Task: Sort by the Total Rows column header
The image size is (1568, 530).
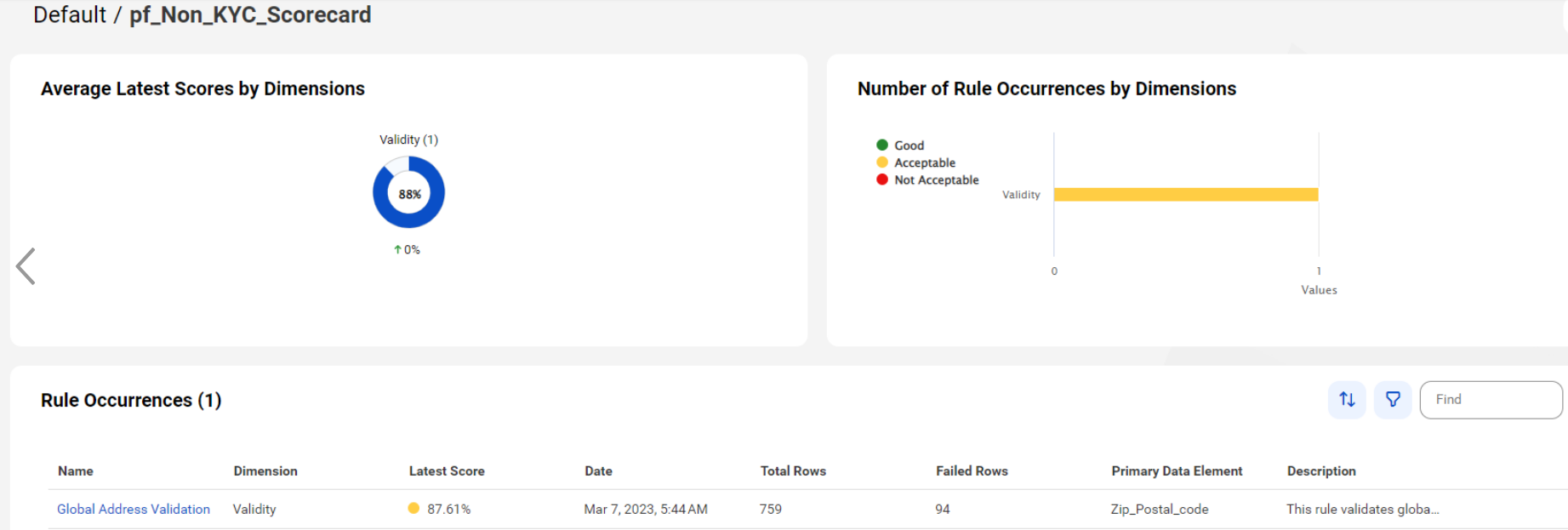Action: point(793,470)
